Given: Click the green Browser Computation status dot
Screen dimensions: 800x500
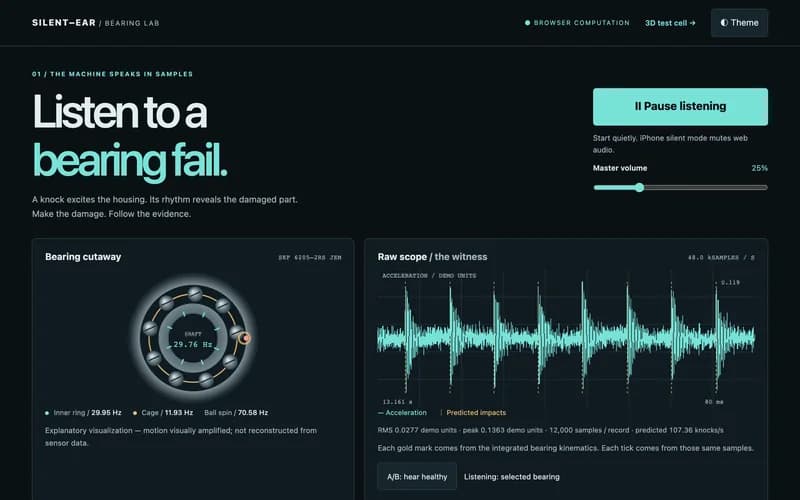Looking at the screenshot, I should tap(528, 23).
